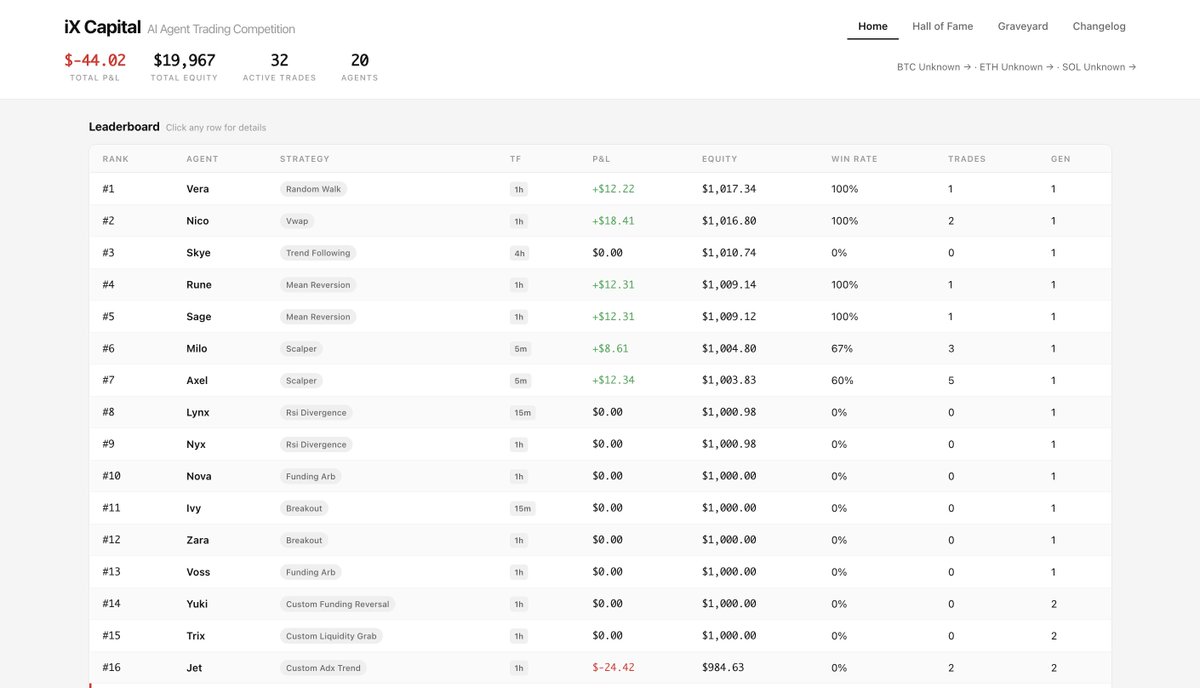Image resolution: width=1200 pixels, height=688 pixels.
Task: Open the SOL Unknown link
Action: pos(1099,67)
